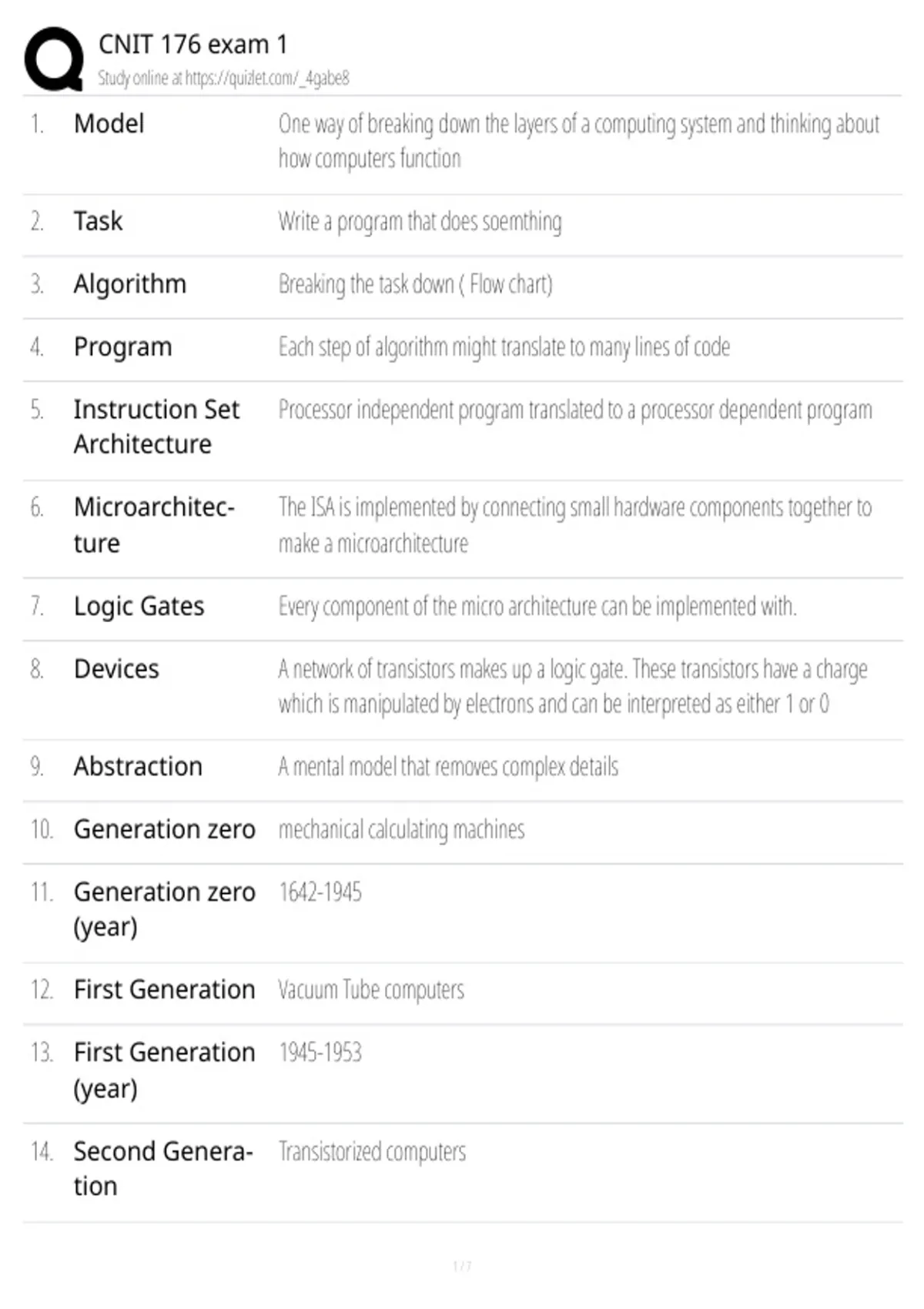The height and width of the screenshot is (1309, 924).
Task: Select the term "Model"
Action: (x=109, y=124)
